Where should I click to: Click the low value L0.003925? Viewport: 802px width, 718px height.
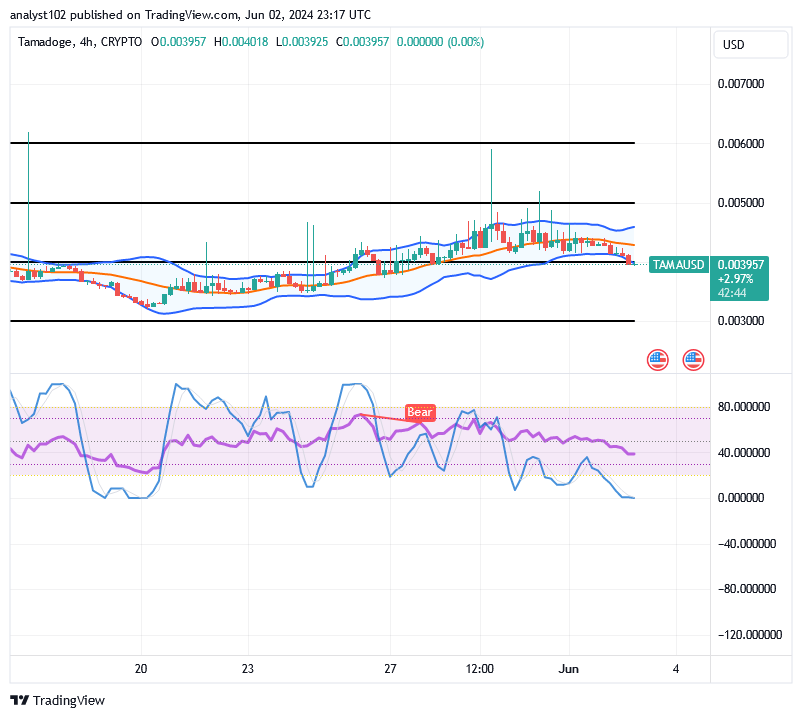coord(302,42)
